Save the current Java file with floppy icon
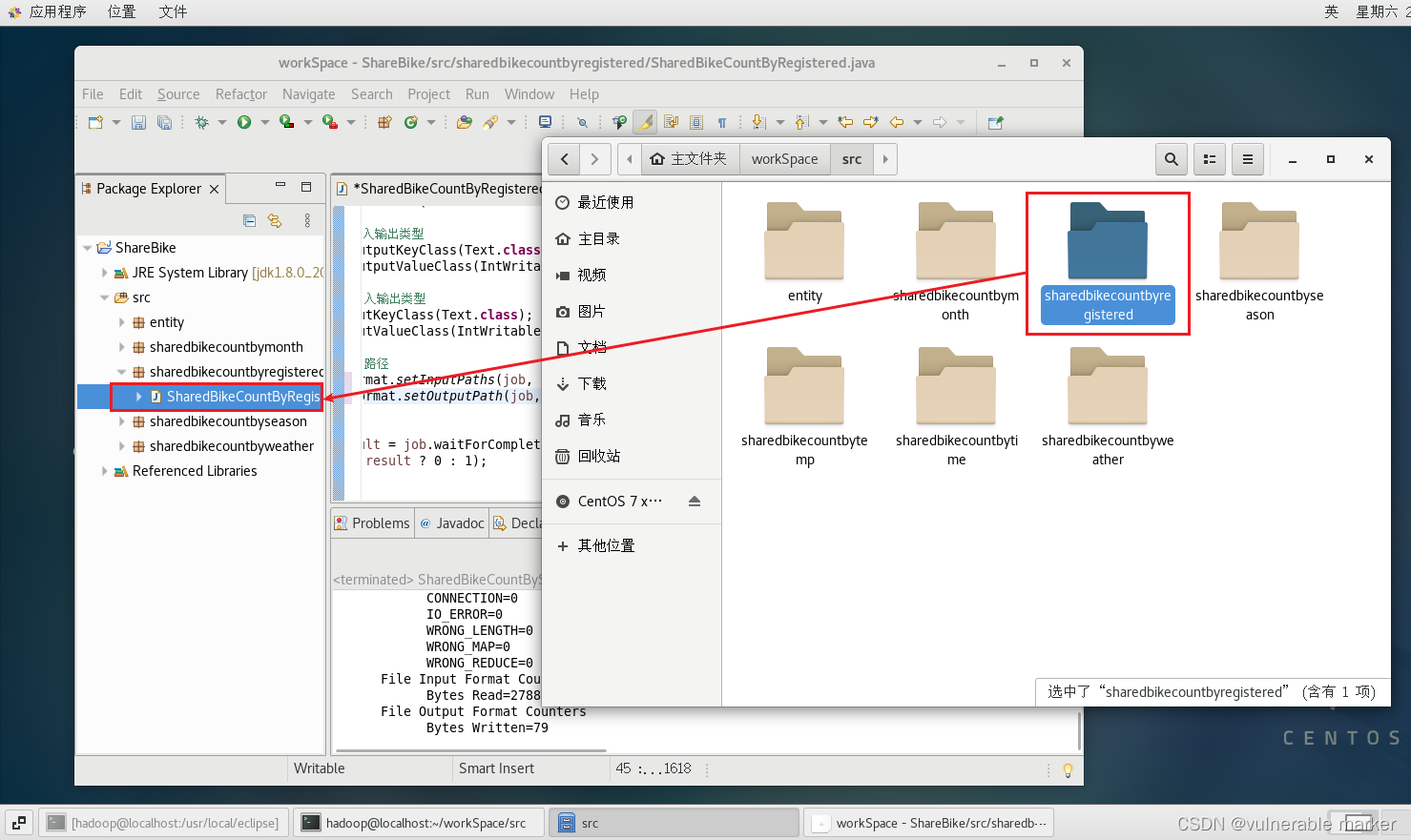Image resolution: width=1411 pixels, height=840 pixels. click(138, 122)
